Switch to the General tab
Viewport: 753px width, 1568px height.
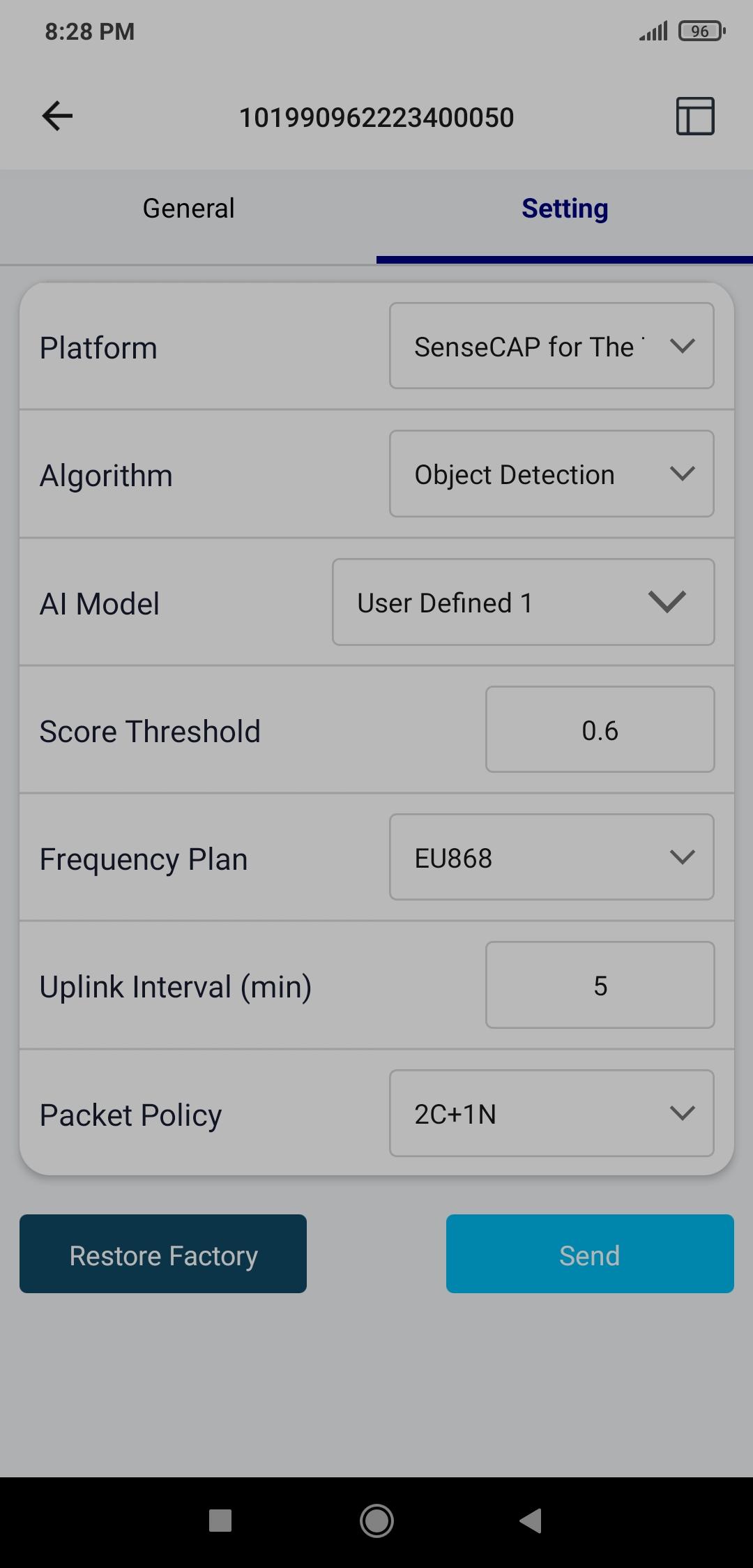pyautogui.click(x=188, y=207)
